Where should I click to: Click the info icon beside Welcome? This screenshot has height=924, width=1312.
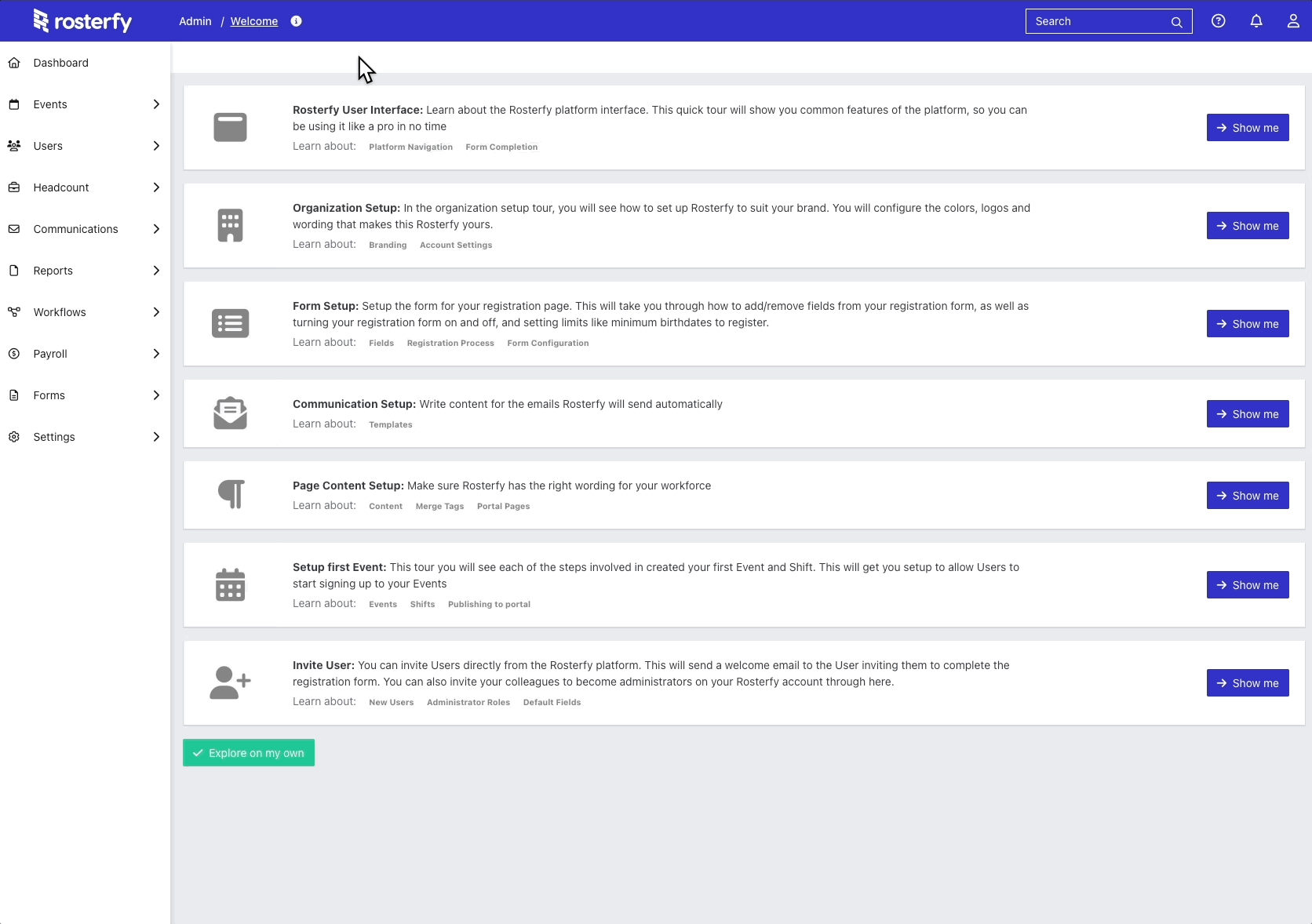click(x=296, y=21)
